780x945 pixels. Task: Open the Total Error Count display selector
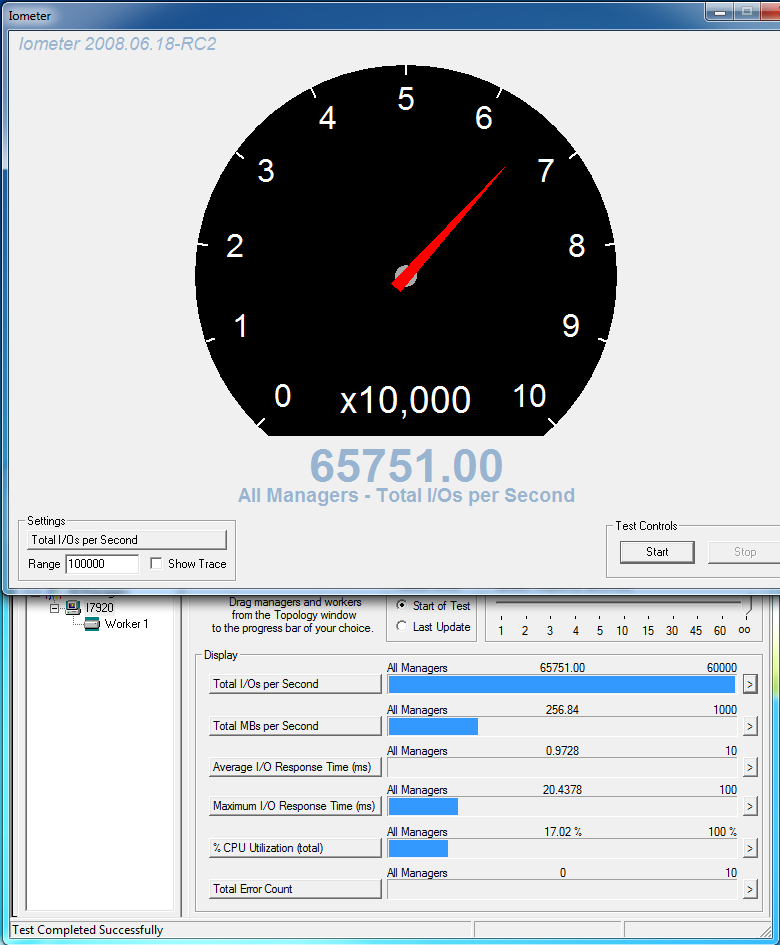click(x=295, y=889)
